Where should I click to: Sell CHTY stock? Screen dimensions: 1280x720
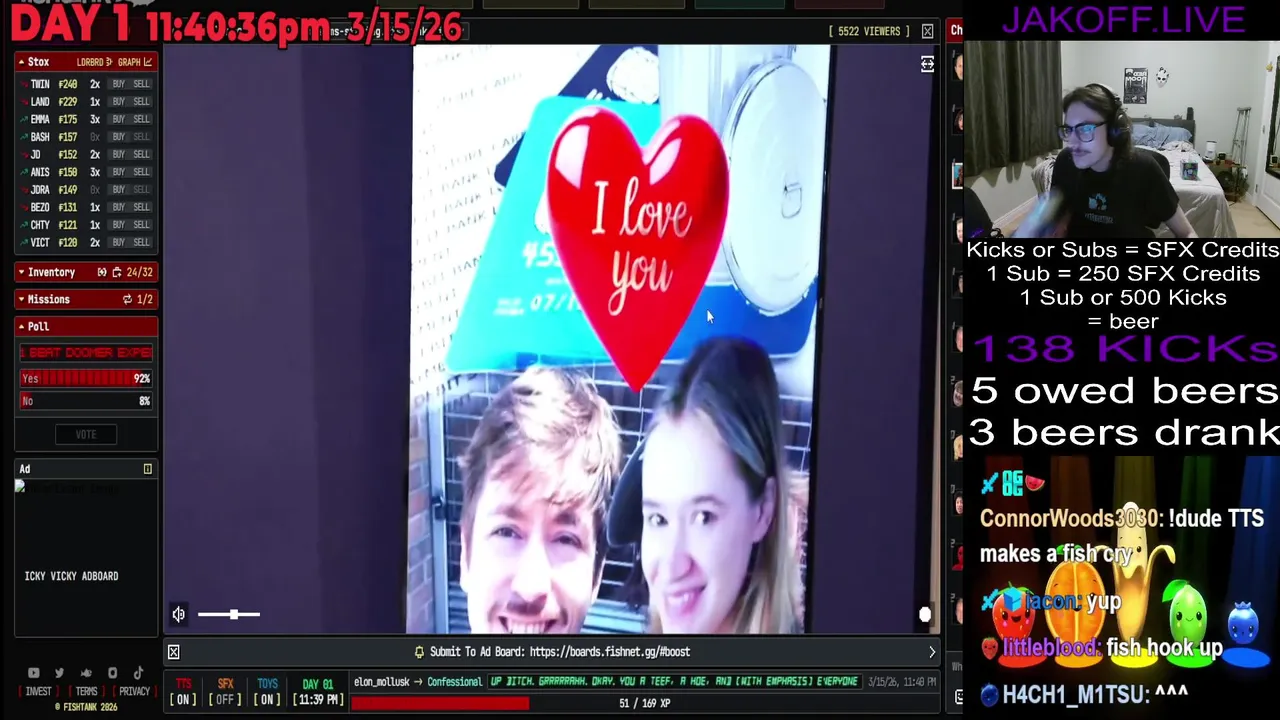click(141, 225)
